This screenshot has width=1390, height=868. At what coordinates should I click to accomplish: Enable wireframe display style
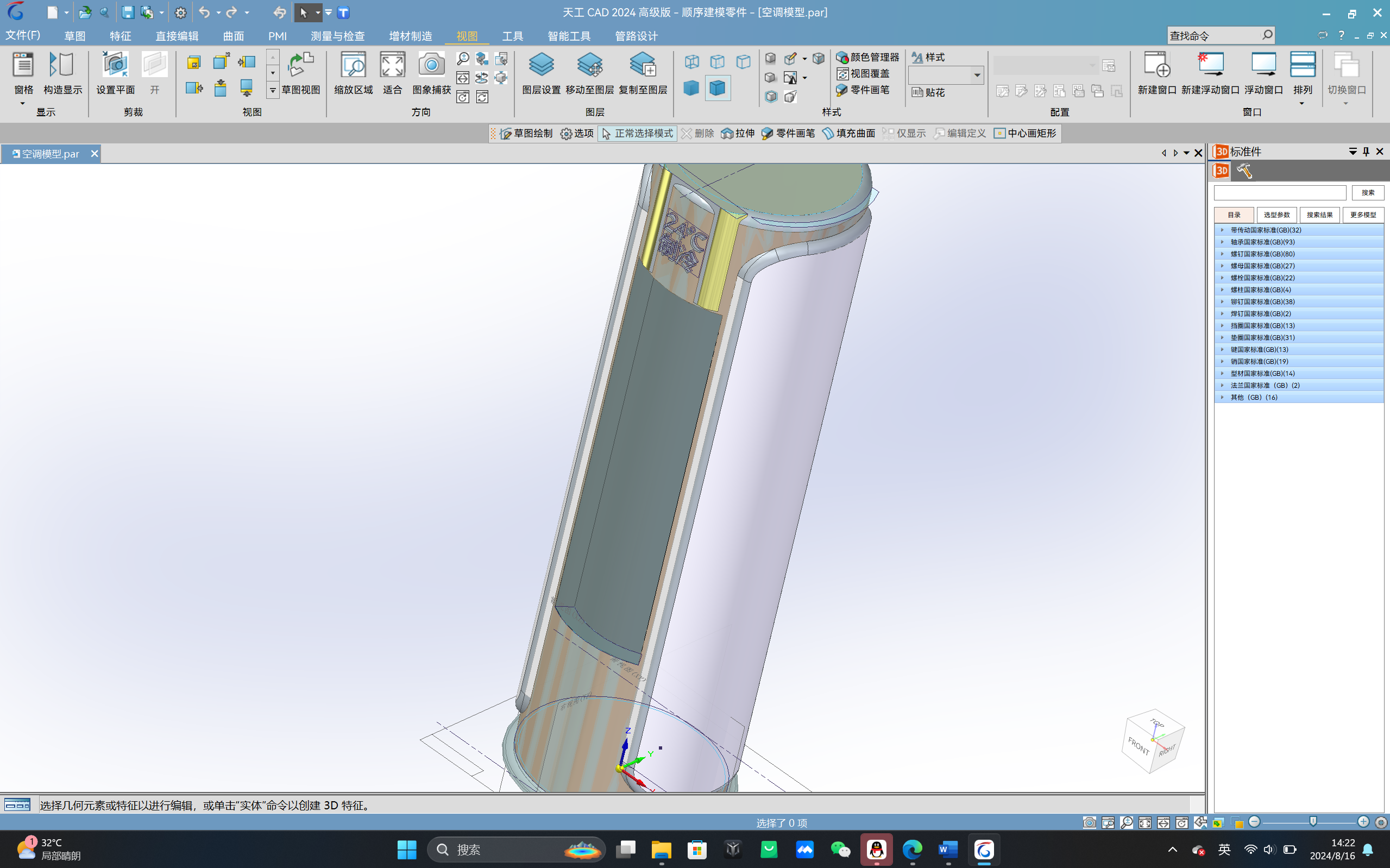tap(691, 61)
